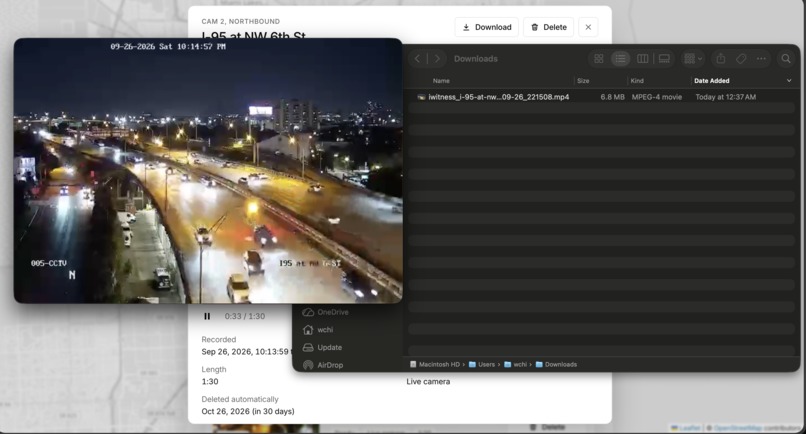This screenshot has width=806, height=434.
Task: Close the camera recording panel
Action: pos(588,27)
